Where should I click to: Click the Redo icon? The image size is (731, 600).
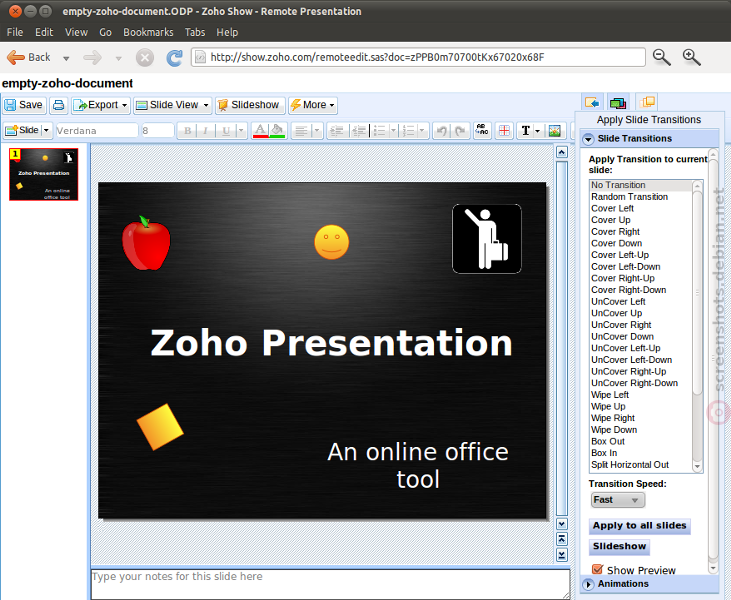click(x=460, y=131)
